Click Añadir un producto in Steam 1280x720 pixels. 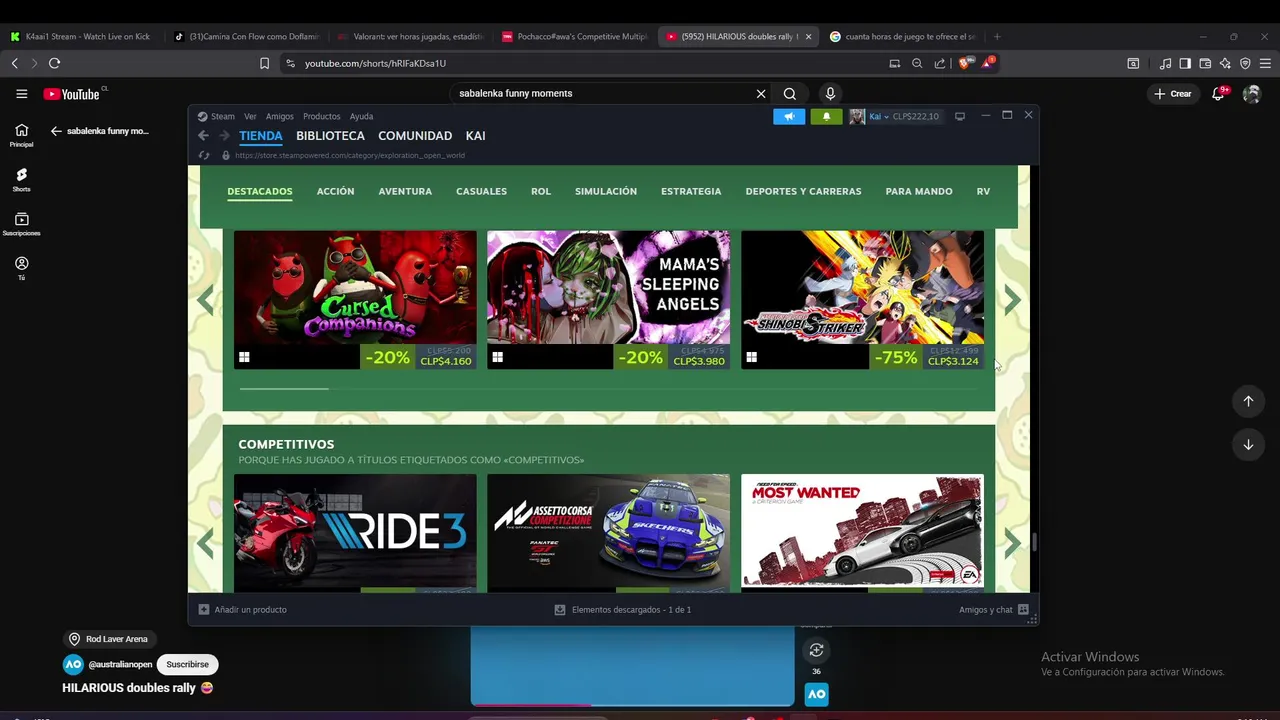tap(242, 609)
